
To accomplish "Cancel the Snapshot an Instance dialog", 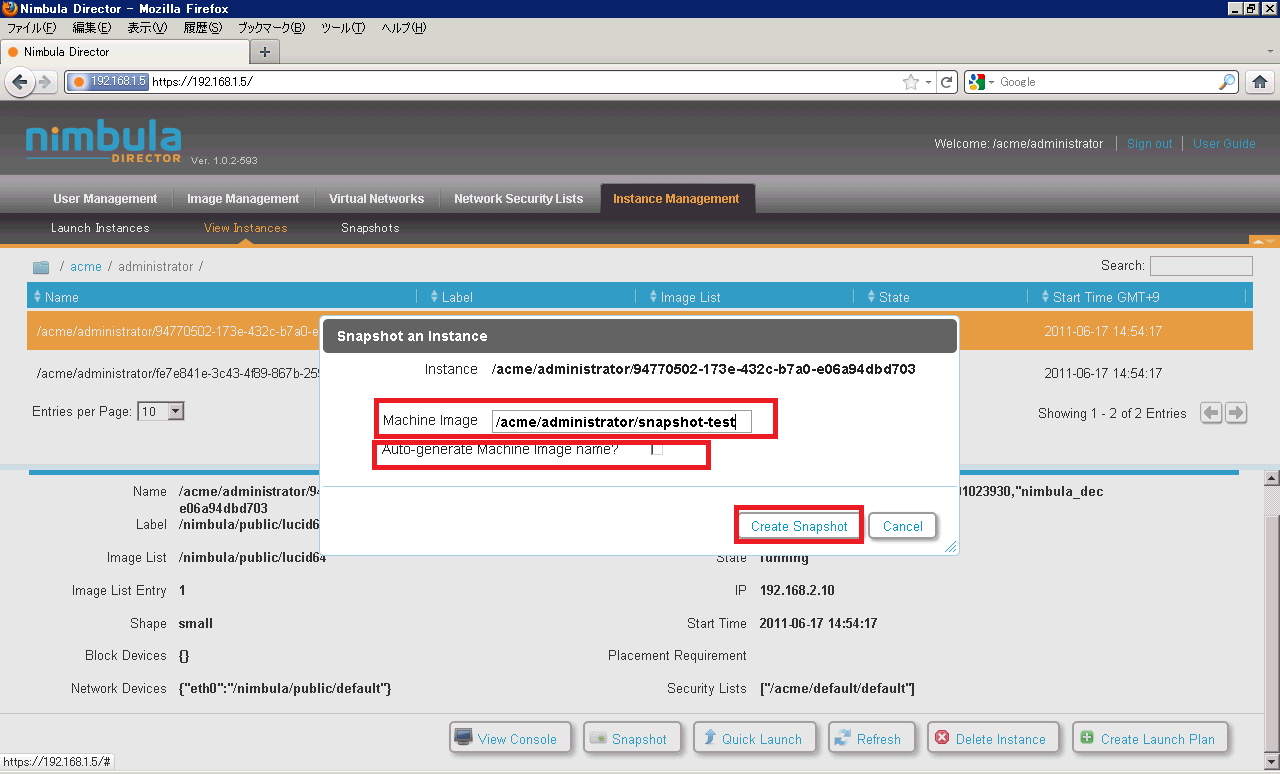I will pyautogui.click(x=902, y=526).
